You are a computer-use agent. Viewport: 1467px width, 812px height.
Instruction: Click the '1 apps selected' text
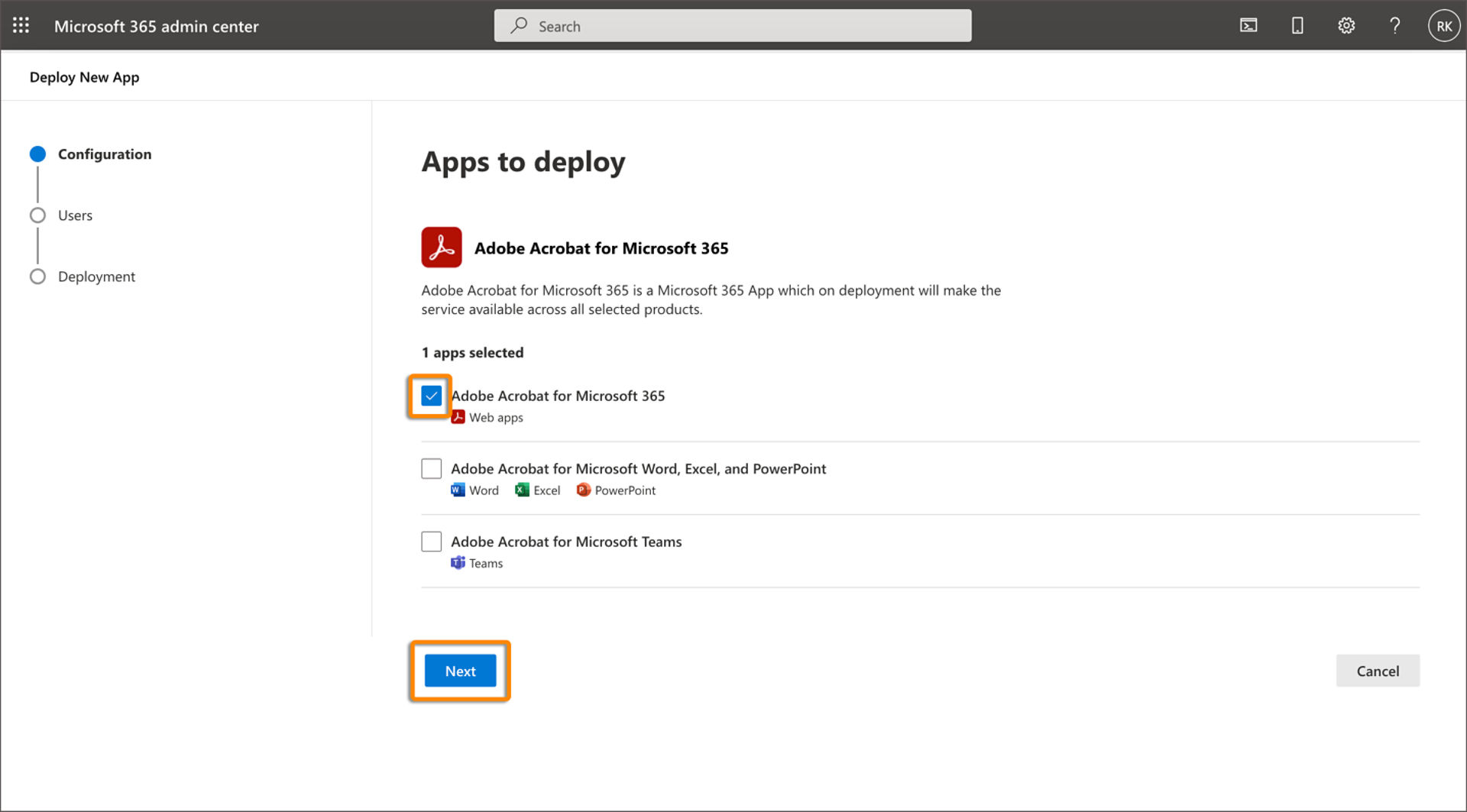pyautogui.click(x=472, y=352)
